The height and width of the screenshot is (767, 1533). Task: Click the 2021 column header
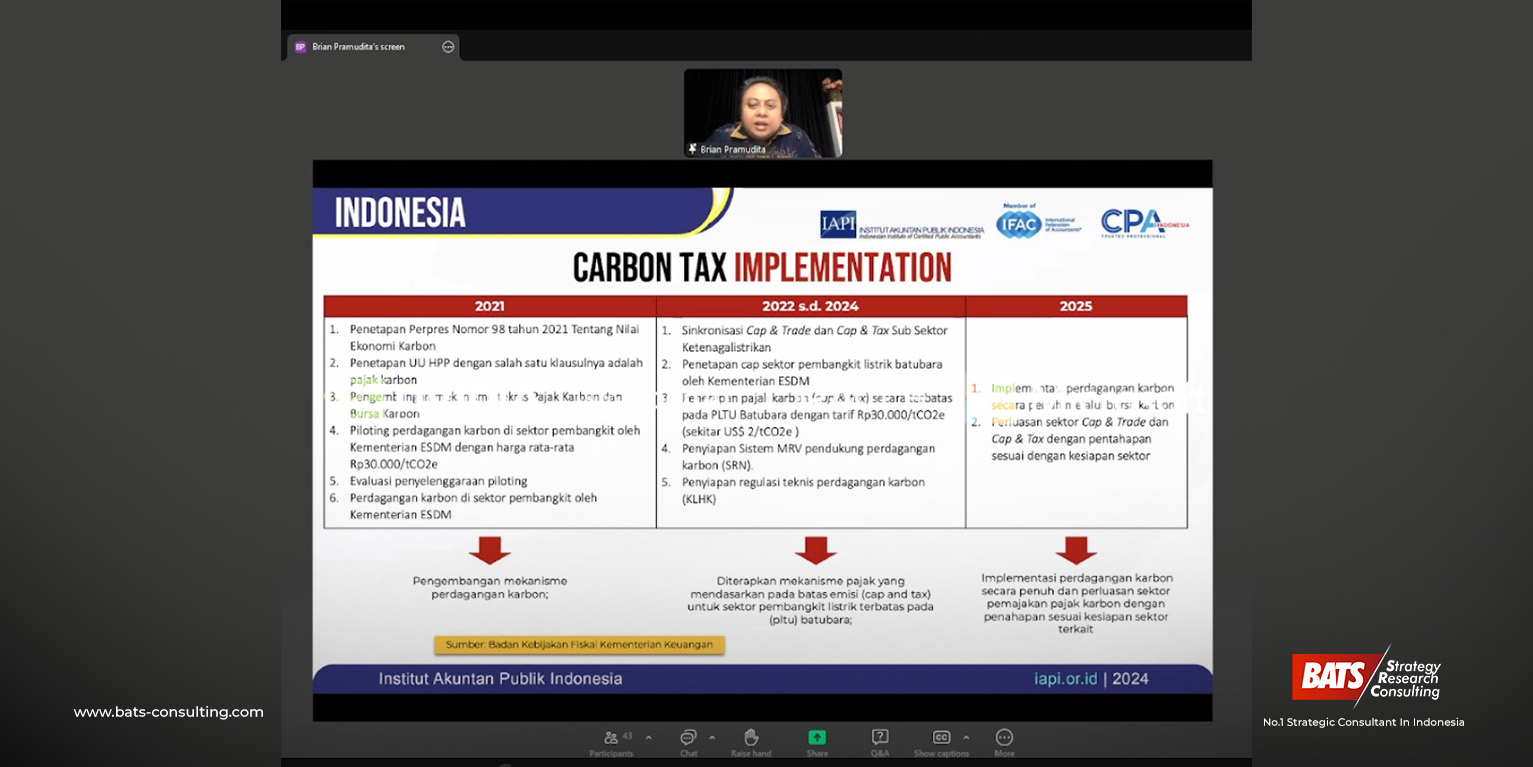coord(490,306)
